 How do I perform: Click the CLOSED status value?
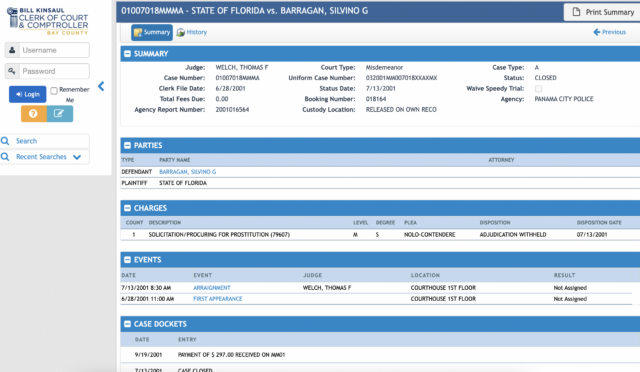(x=545, y=78)
